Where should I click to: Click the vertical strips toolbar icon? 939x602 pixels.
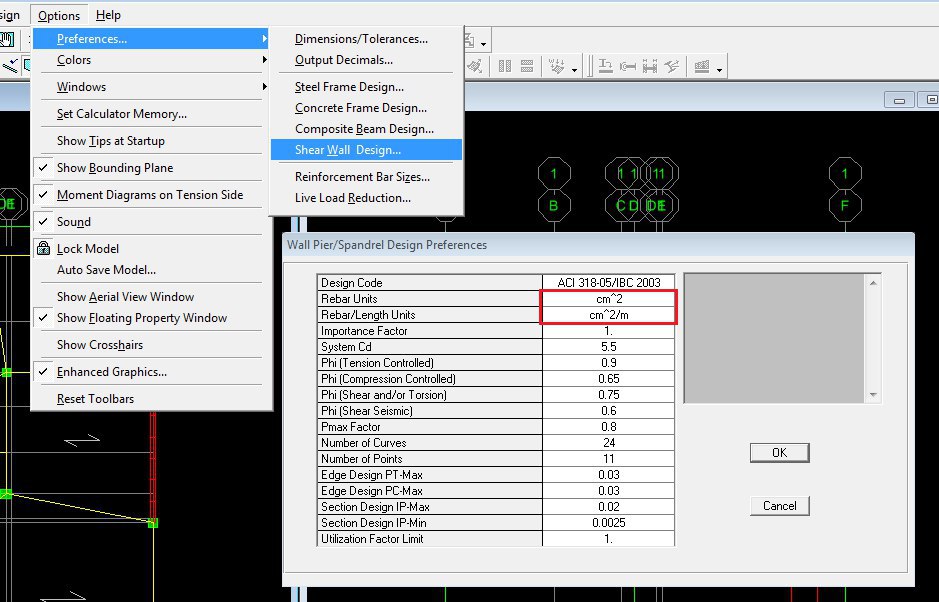(505, 66)
